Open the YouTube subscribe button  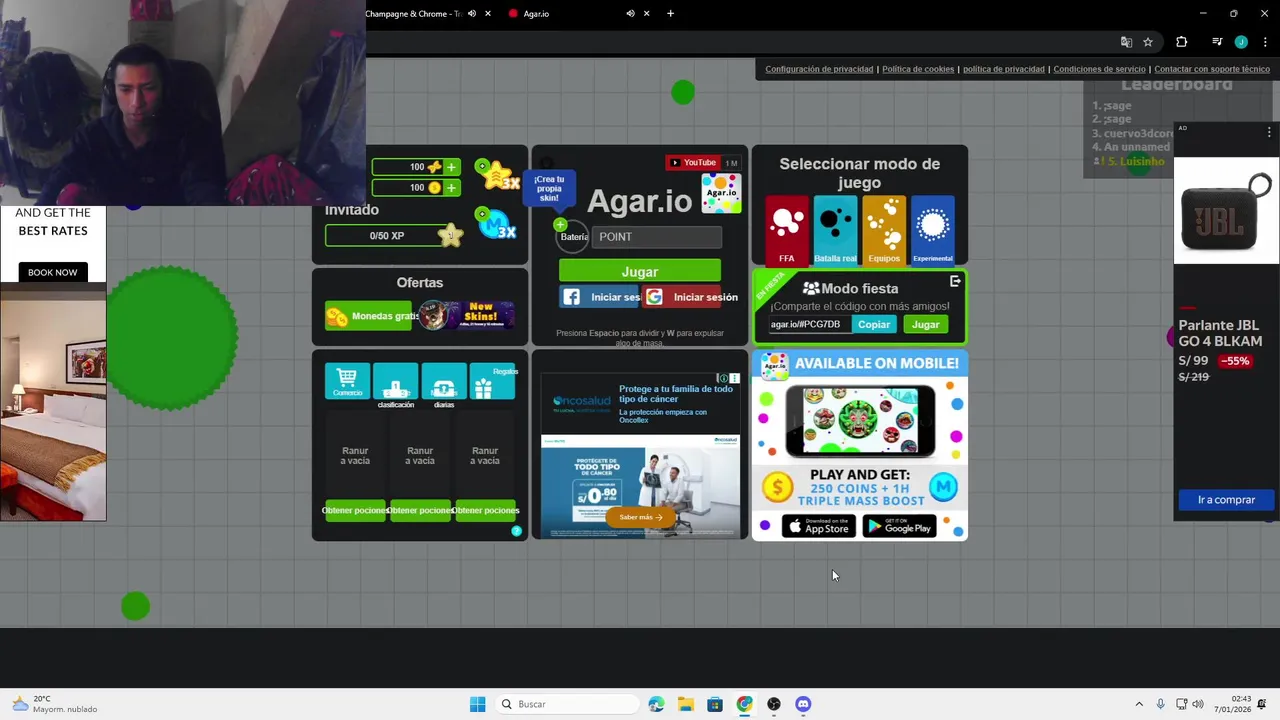tap(693, 163)
